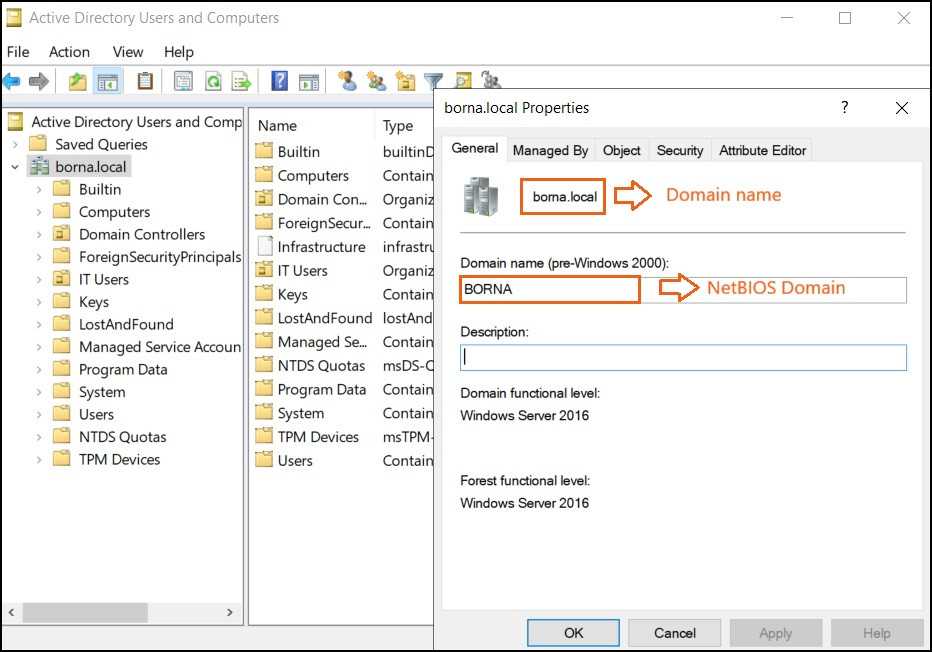Image resolution: width=932 pixels, height=652 pixels.
Task: Click Create new organizational unit icon
Action: point(405,80)
